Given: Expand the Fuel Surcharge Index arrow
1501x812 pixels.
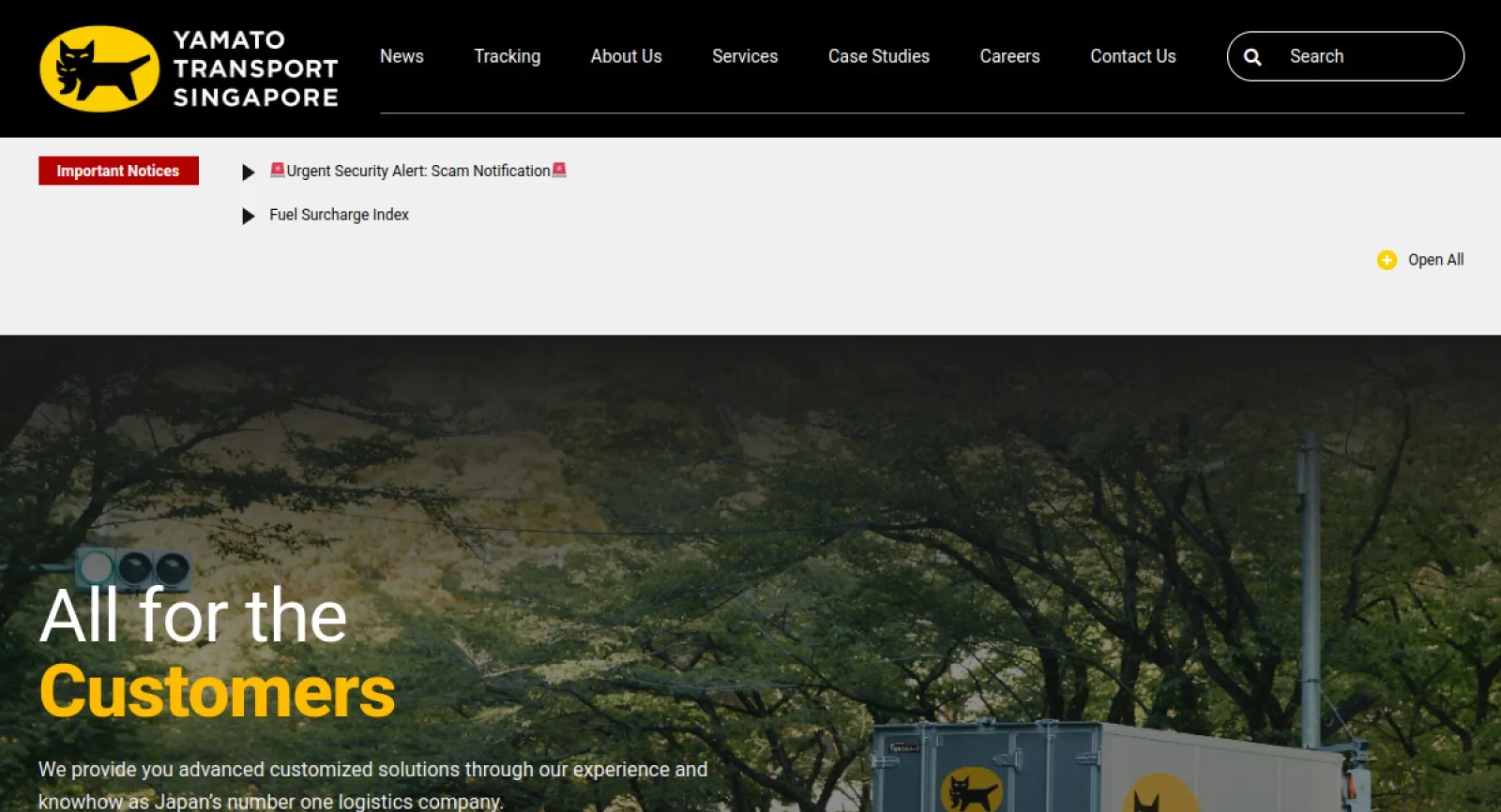Looking at the screenshot, I should point(249,216).
